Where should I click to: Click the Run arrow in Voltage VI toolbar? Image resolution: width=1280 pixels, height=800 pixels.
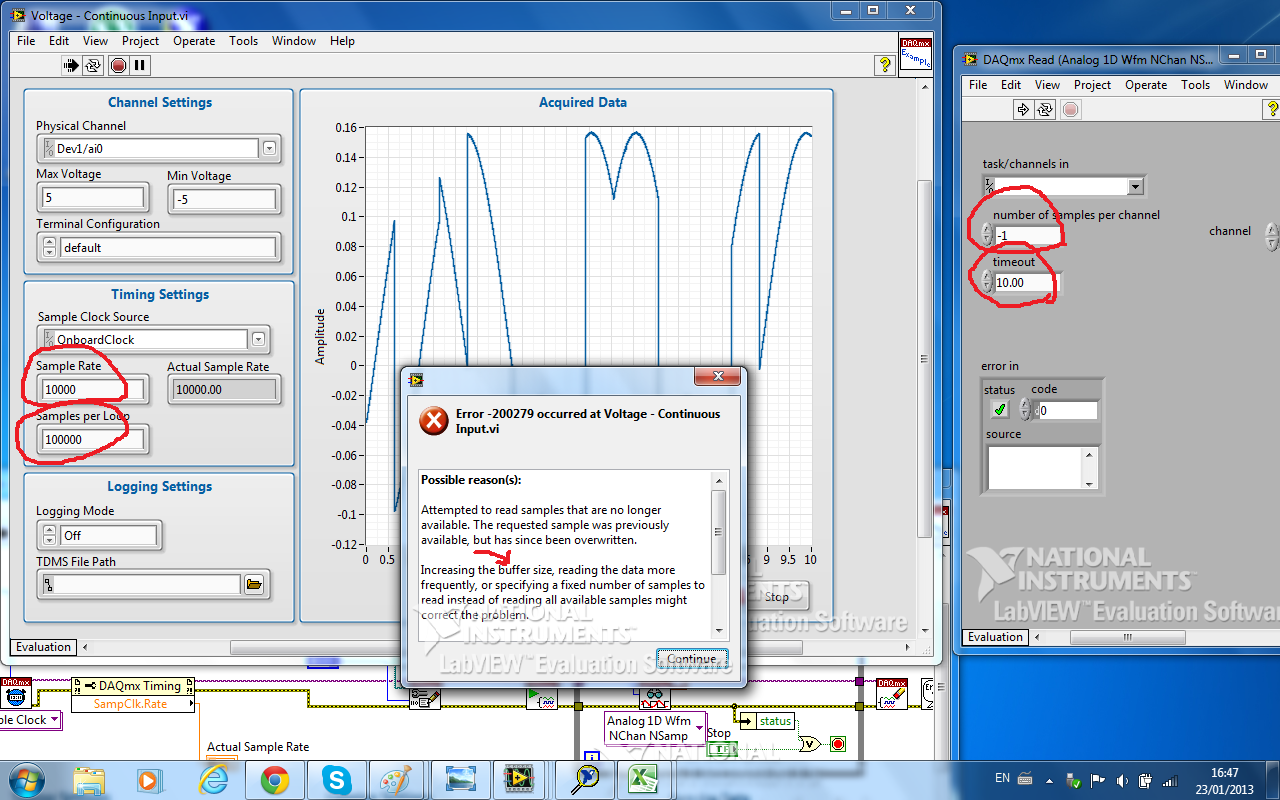(x=71, y=66)
